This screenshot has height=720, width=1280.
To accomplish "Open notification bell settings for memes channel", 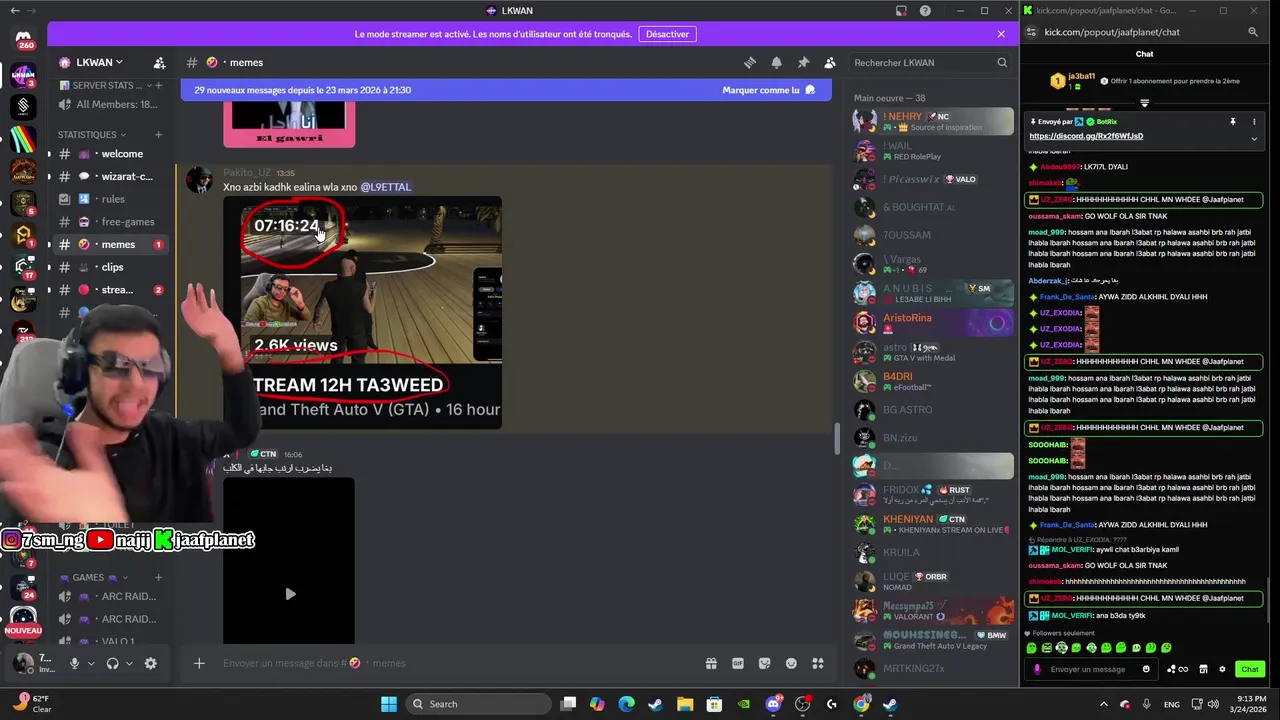I will tap(777, 62).
